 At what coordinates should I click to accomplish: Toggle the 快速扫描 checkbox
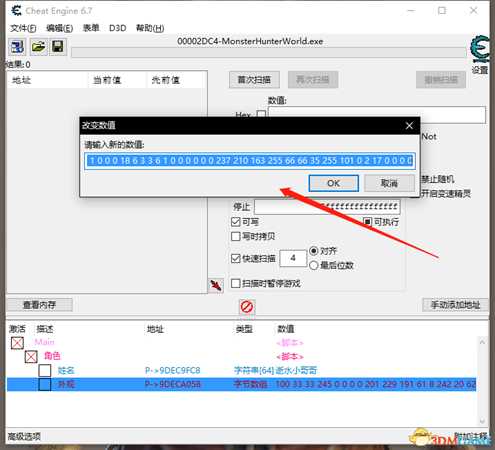(236, 258)
